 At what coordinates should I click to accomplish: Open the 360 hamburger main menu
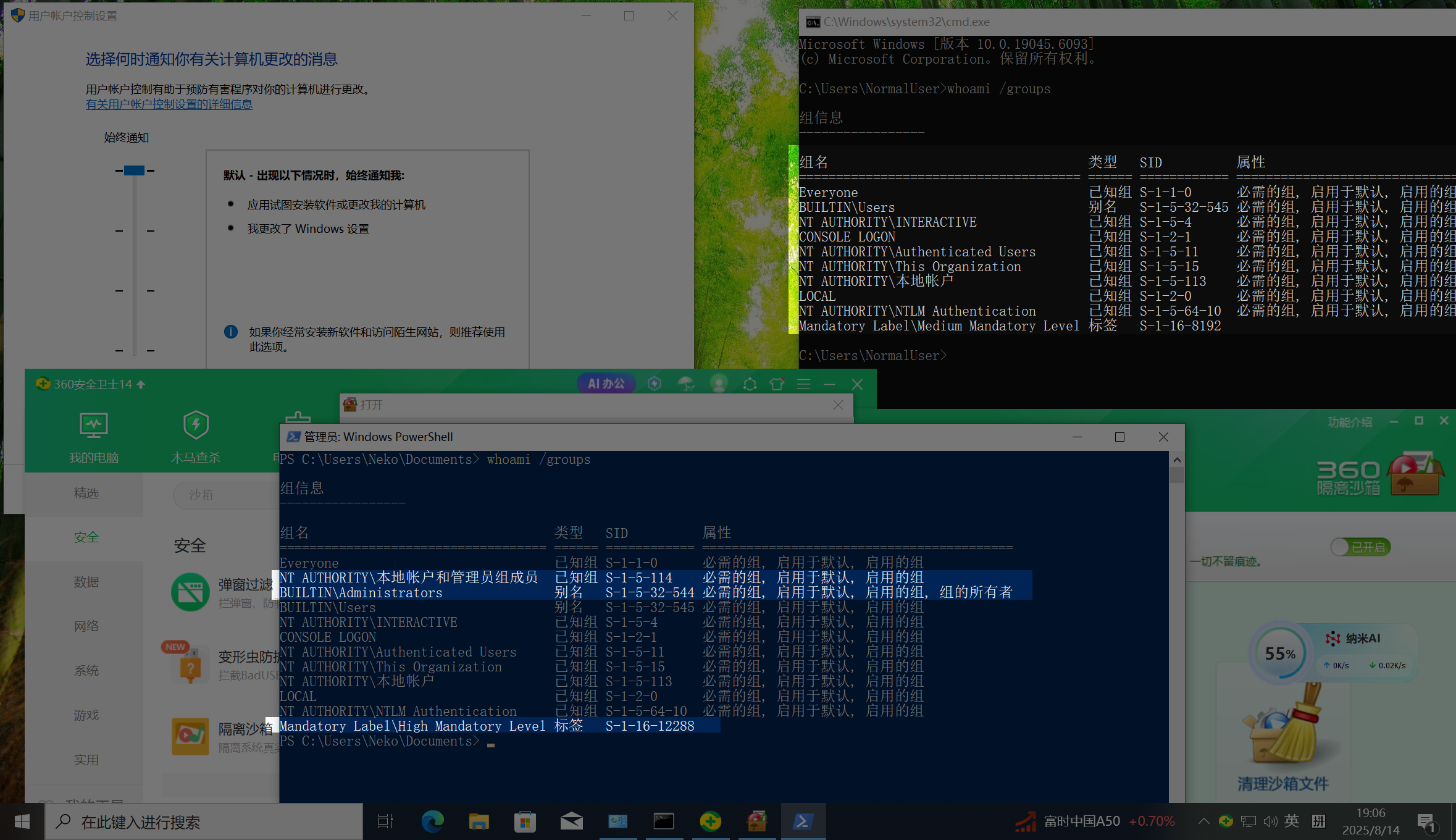click(803, 384)
